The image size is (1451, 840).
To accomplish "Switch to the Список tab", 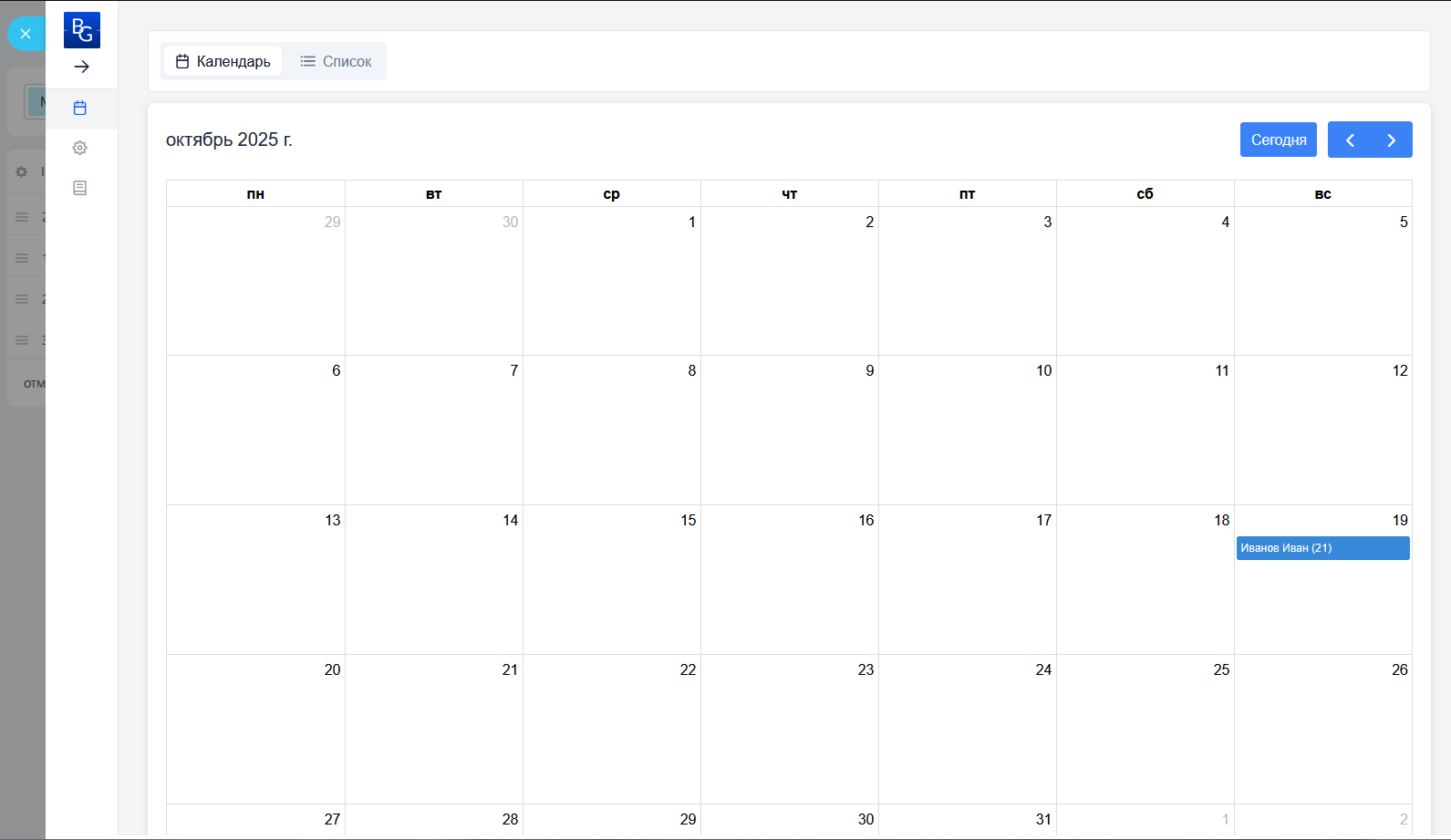I will [x=336, y=61].
